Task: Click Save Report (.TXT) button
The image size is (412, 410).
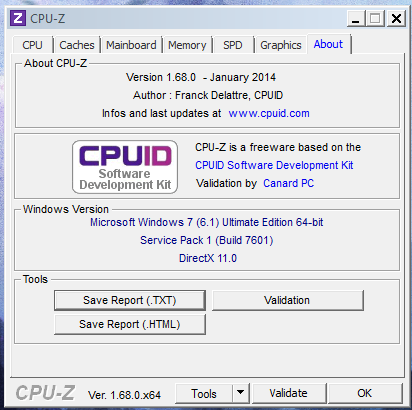Action: pos(130,300)
